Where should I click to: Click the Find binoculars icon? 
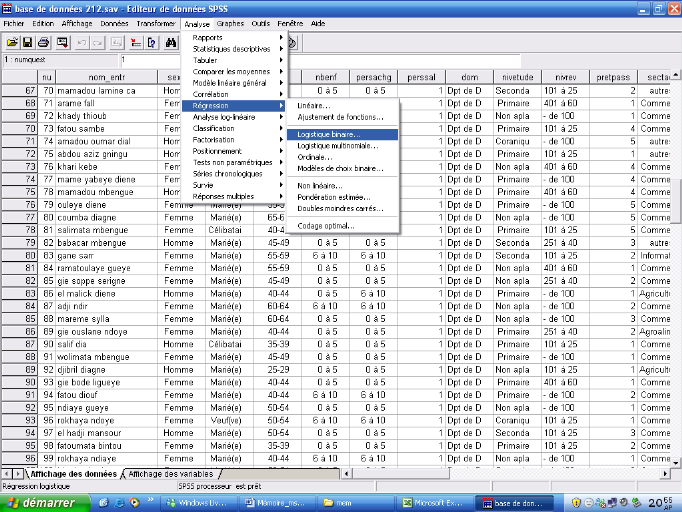pos(171,42)
